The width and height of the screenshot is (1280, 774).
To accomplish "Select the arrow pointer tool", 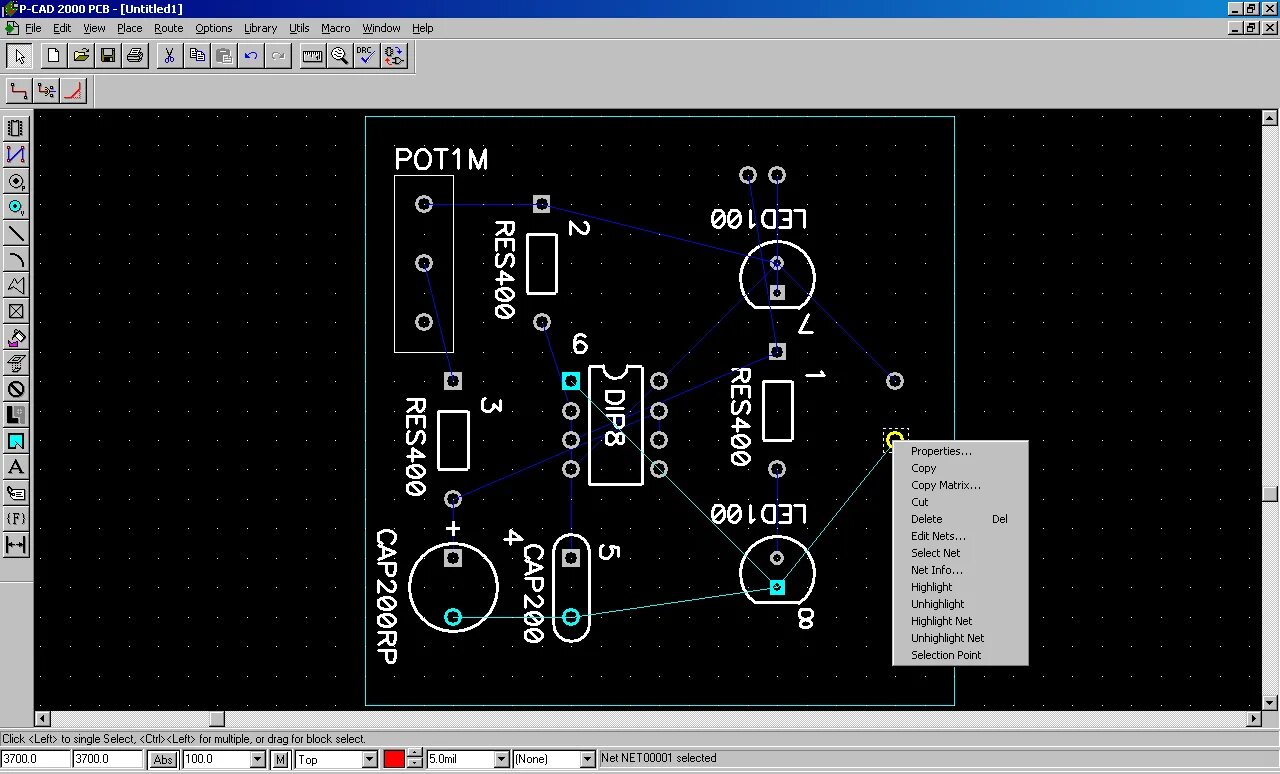I will tap(19, 56).
